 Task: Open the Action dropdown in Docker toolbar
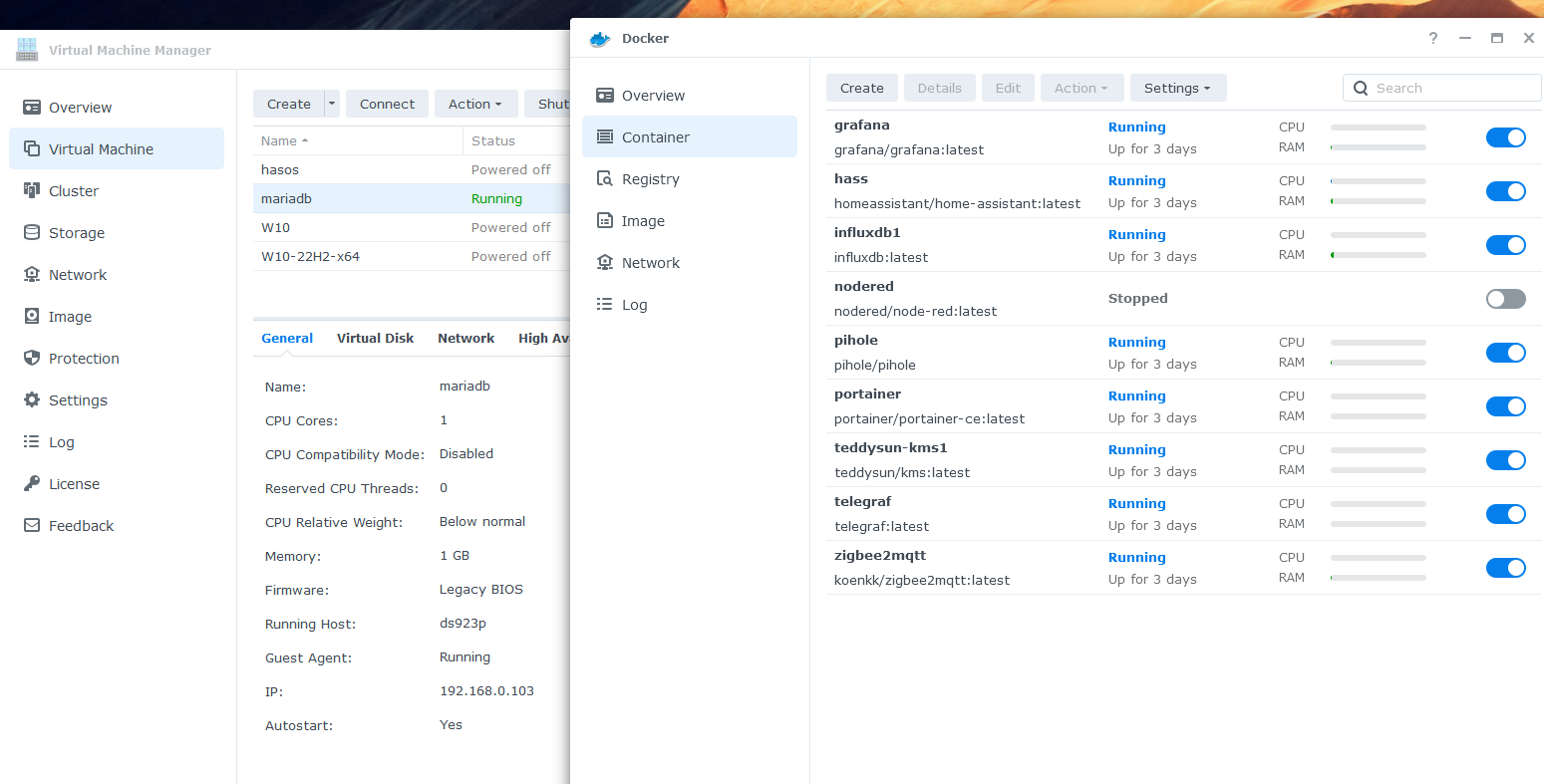pos(1081,88)
